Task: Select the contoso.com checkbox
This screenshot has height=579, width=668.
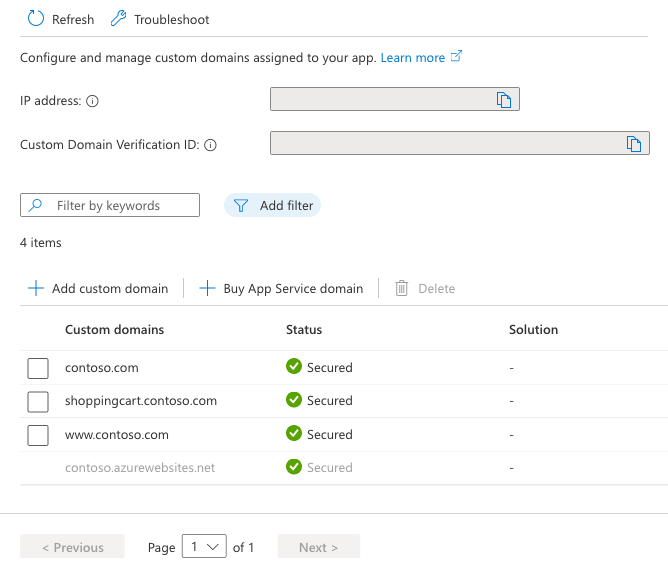Action: tap(38, 368)
